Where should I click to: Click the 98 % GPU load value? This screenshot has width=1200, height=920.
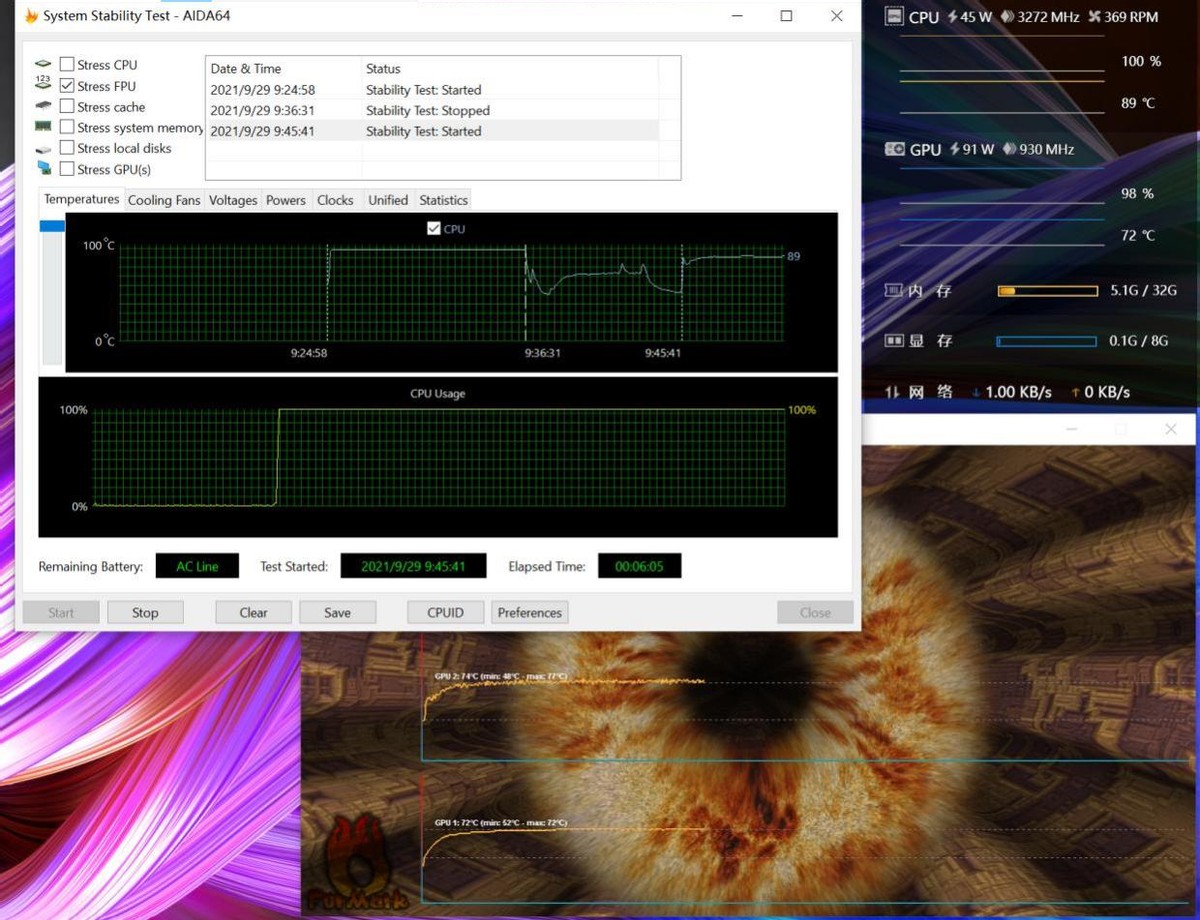coord(1138,193)
